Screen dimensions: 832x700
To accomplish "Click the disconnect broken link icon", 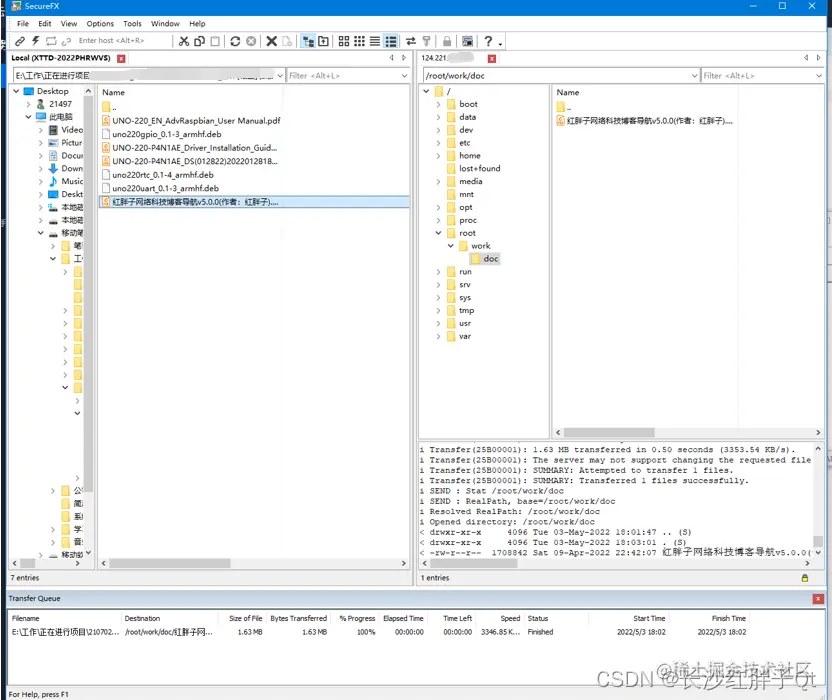I will click(x=66, y=41).
